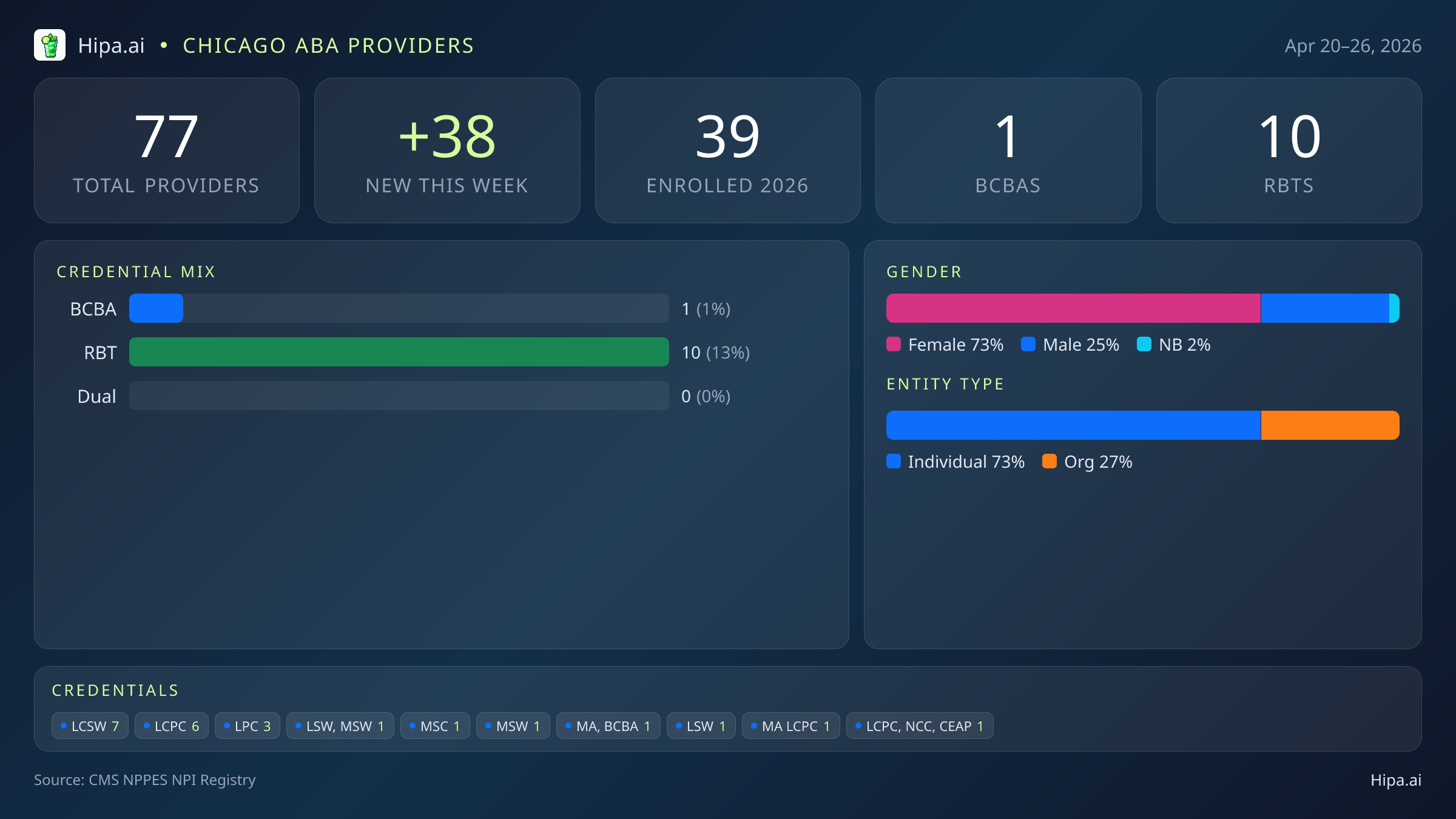
Task: Select the LCPC 6 credential chip
Action: tap(171, 726)
